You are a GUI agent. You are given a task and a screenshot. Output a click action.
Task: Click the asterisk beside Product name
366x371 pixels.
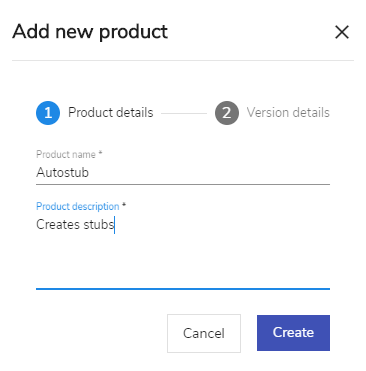click(100, 153)
